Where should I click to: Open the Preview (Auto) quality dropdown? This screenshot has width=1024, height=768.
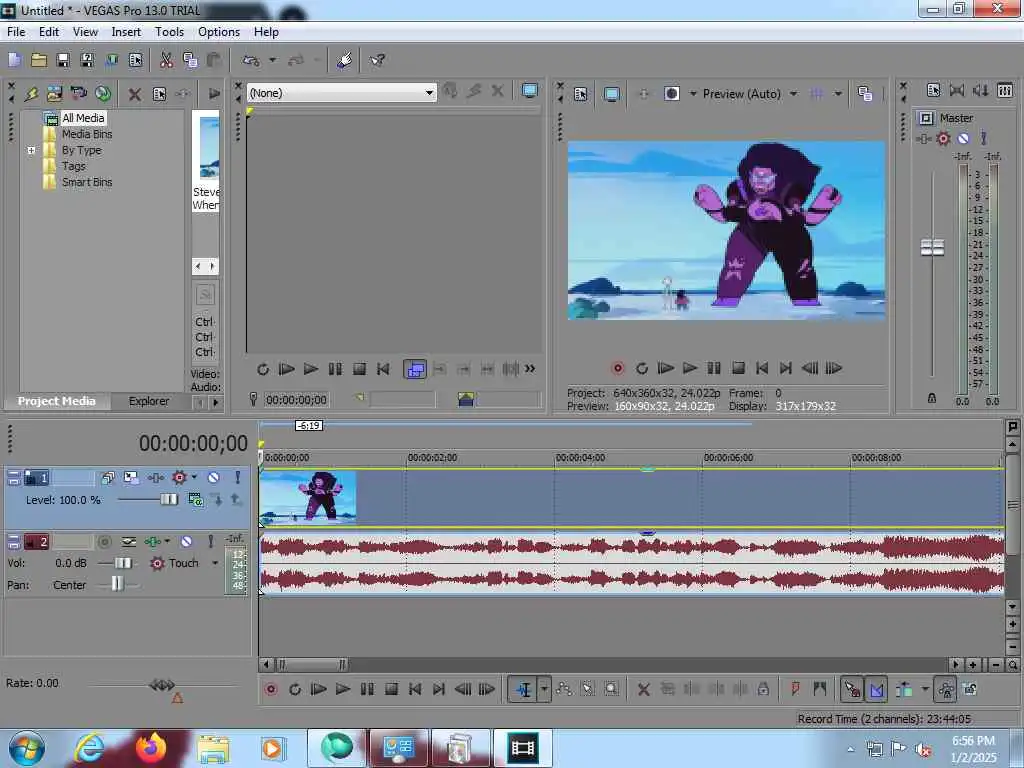pyautogui.click(x=793, y=94)
